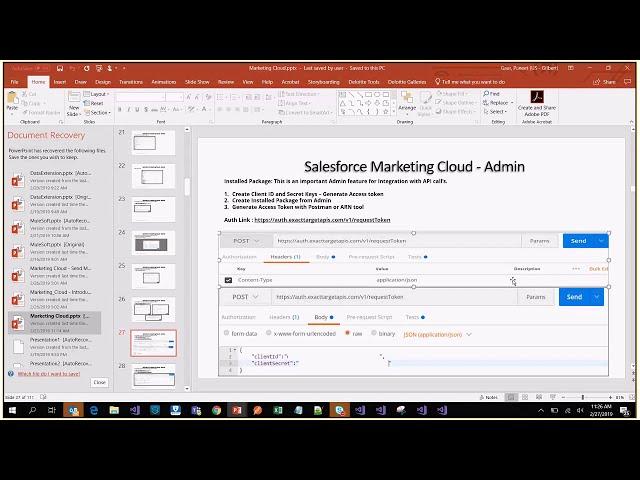Open the Section dropdown
Viewport: 640px width, 480px height.
click(x=98, y=113)
